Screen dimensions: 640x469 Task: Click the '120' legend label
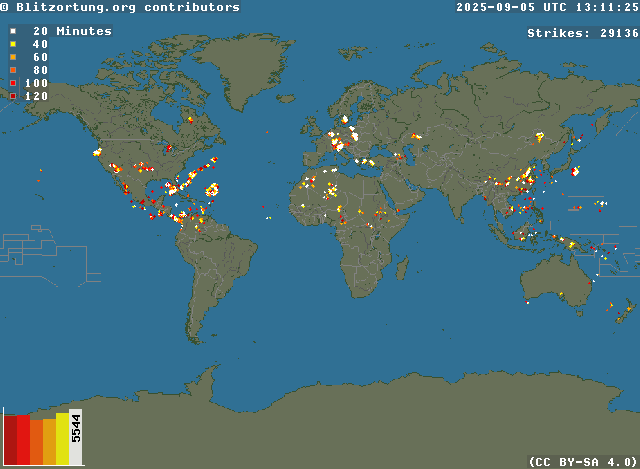[36, 96]
